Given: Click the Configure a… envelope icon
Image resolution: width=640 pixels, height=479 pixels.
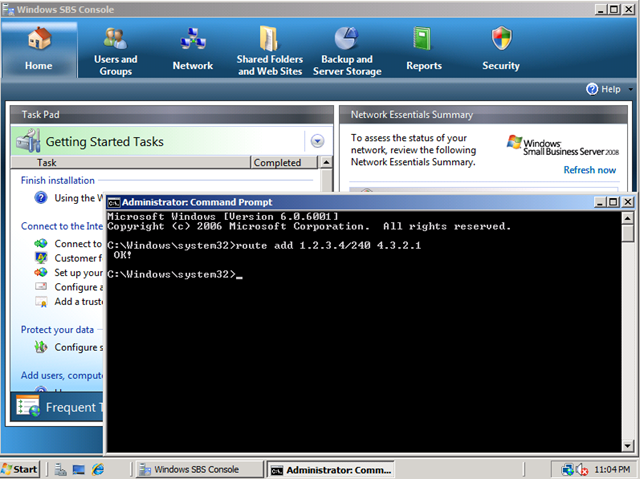Looking at the screenshot, I should tap(41, 286).
